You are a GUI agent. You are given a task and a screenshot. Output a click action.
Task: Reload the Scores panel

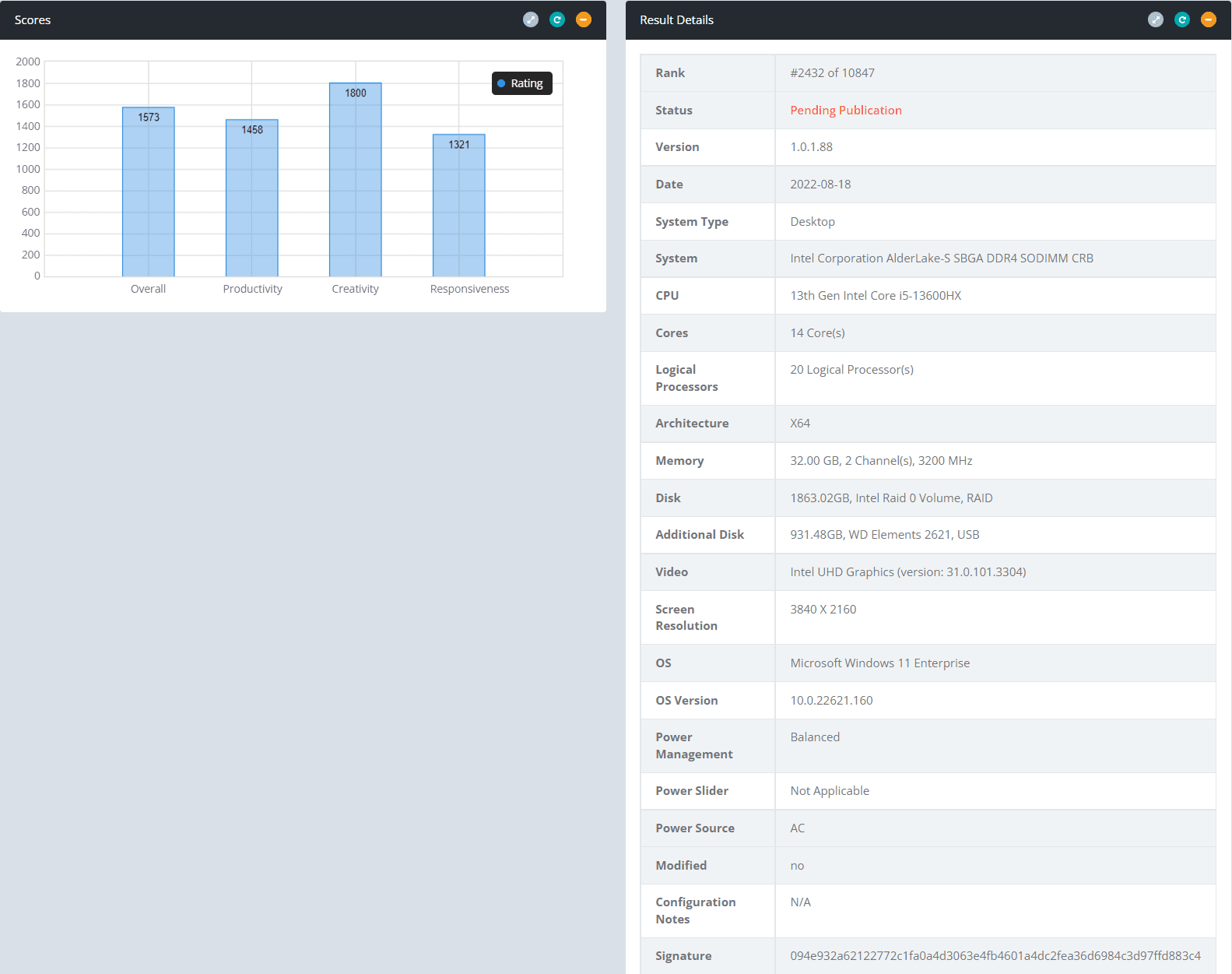click(557, 19)
